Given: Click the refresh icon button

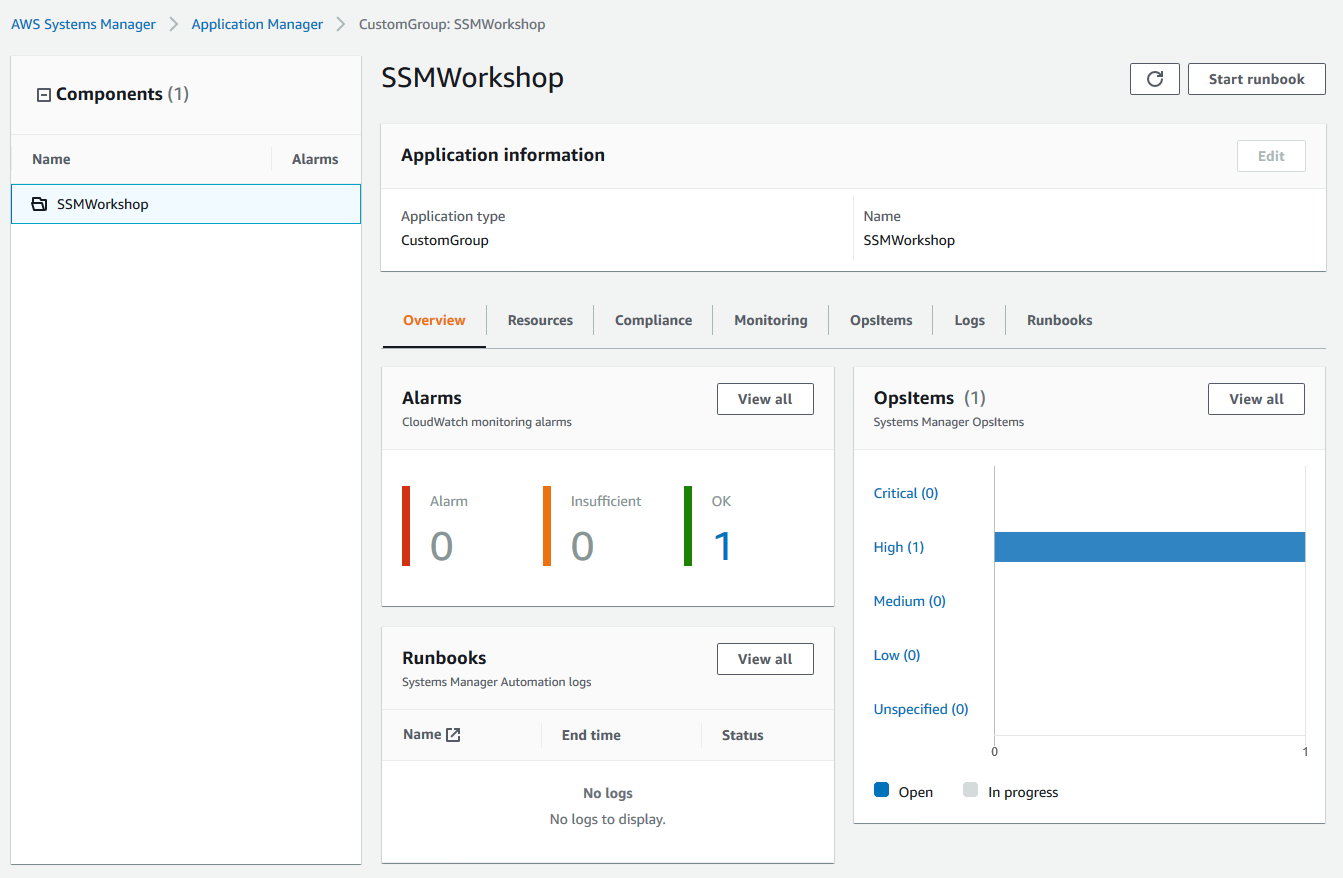Looking at the screenshot, I should (x=1155, y=79).
